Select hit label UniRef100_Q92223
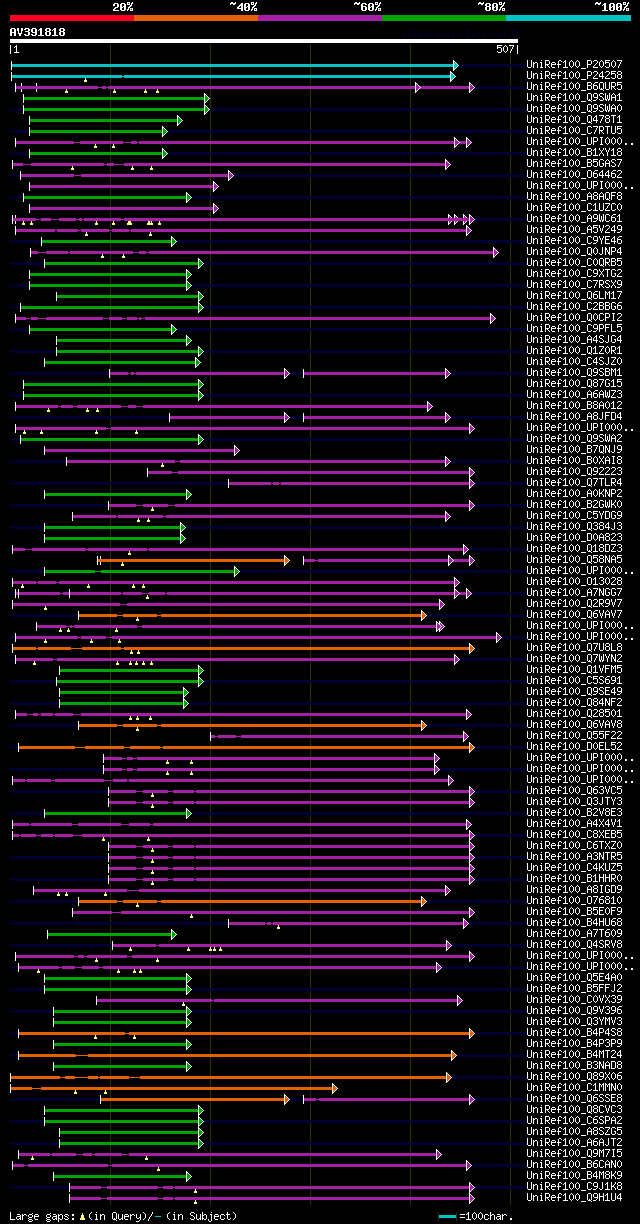This screenshot has height=1224, width=640. click(x=574, y=471)
